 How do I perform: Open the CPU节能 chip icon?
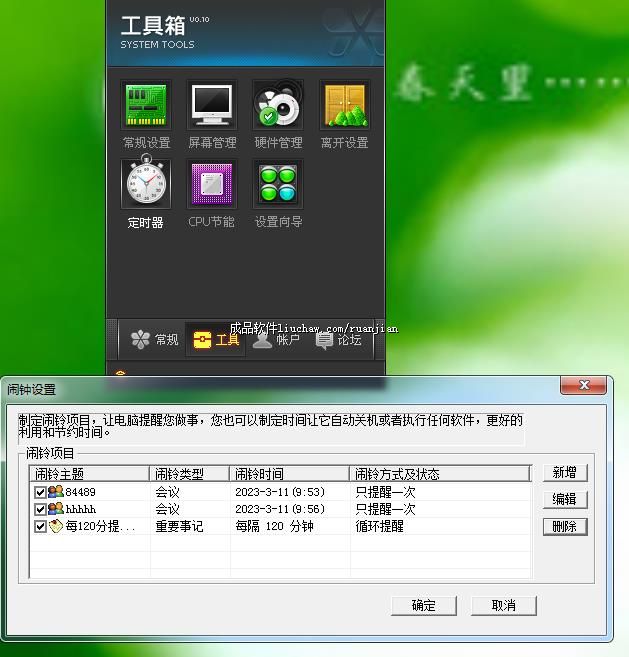(212, 184)
